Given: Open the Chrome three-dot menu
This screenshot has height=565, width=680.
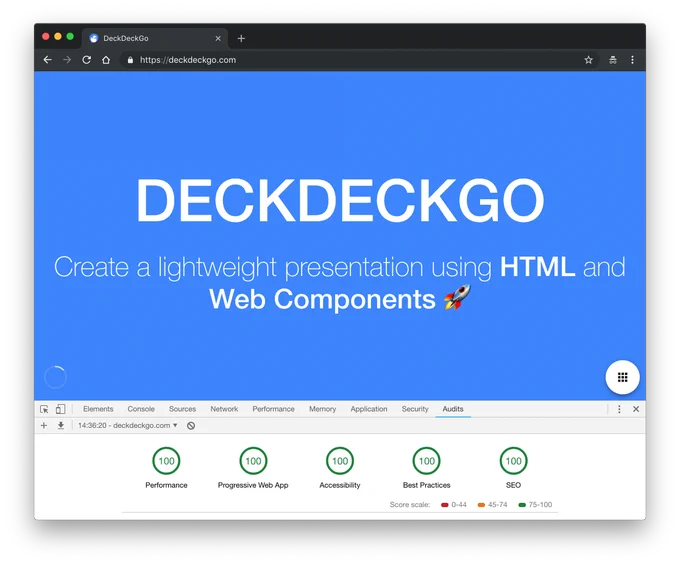Looking at the screenshot, I should pyautogui.click(x=632, y=60).
